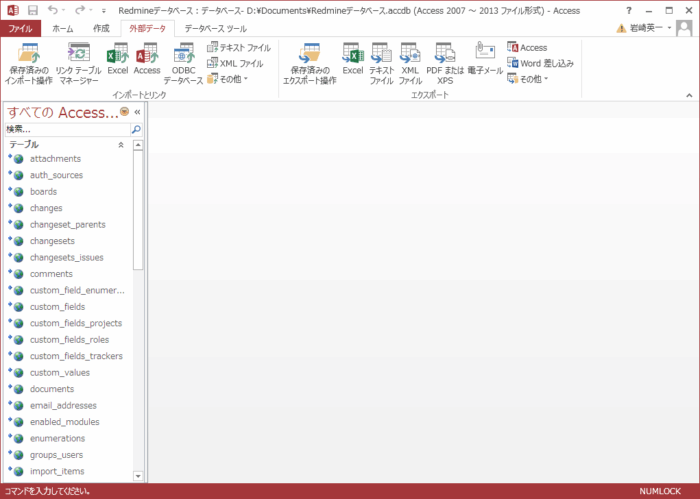Viewport: 700px width, 499px height.
Task: Select the custom_fields_projects table
Action: point(69,323)
